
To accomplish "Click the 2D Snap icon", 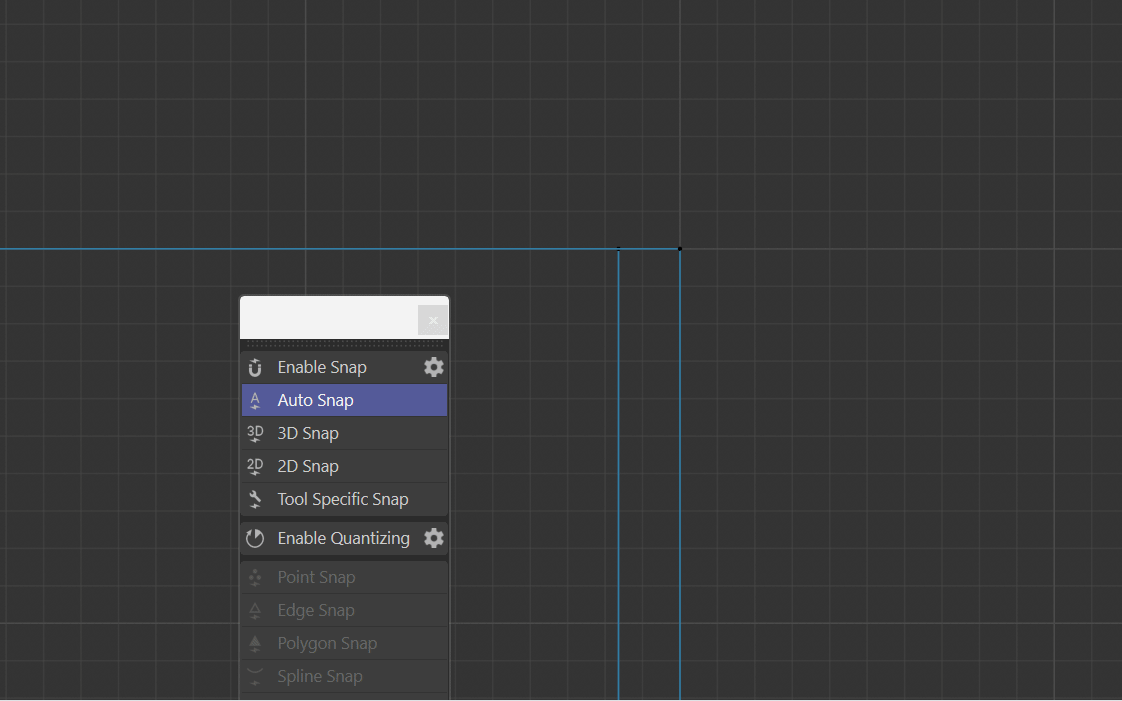I will pyautogui.click(x=255, y=467).
